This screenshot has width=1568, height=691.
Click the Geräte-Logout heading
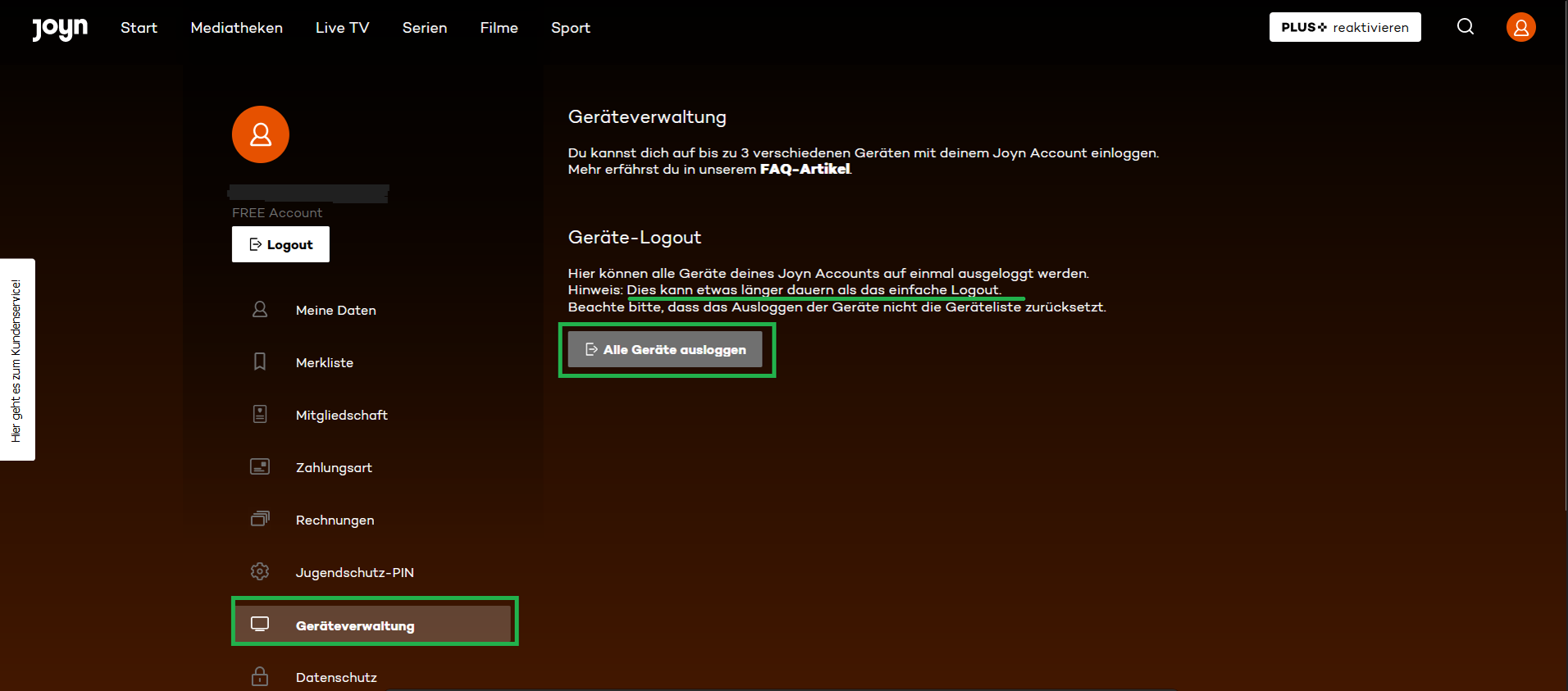(635, 238)
